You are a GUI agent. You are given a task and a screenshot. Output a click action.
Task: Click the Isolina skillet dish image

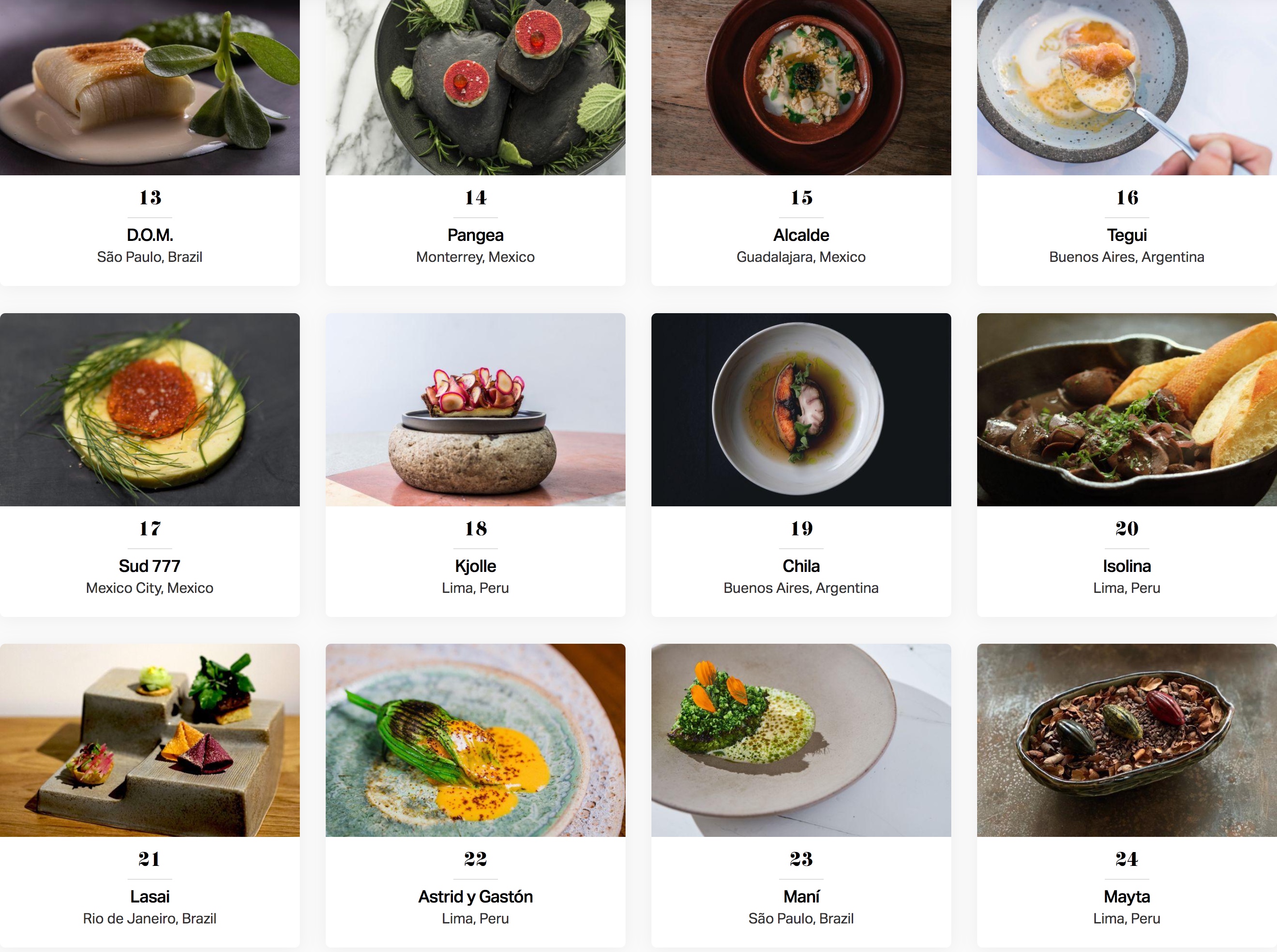pos(1127,410)
